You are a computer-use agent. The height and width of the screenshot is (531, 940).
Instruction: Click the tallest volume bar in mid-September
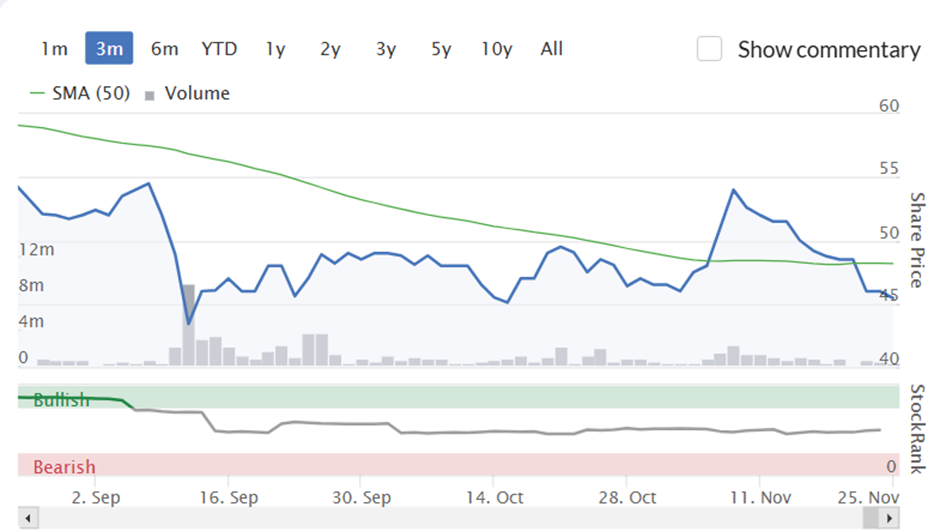coord(189,325)
